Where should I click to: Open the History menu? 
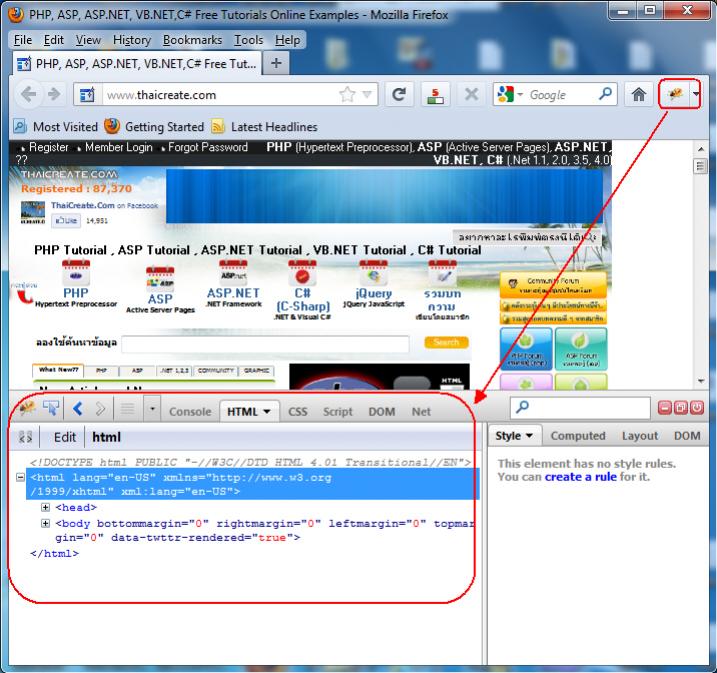click(x=132, y=40)
